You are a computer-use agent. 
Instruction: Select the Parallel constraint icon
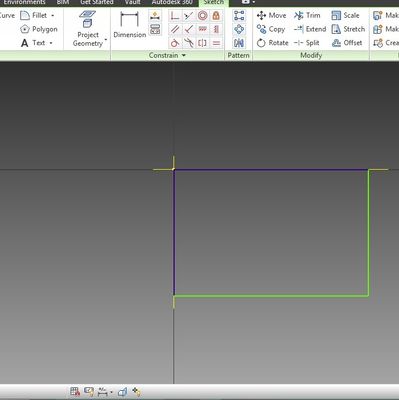(175, 29)
